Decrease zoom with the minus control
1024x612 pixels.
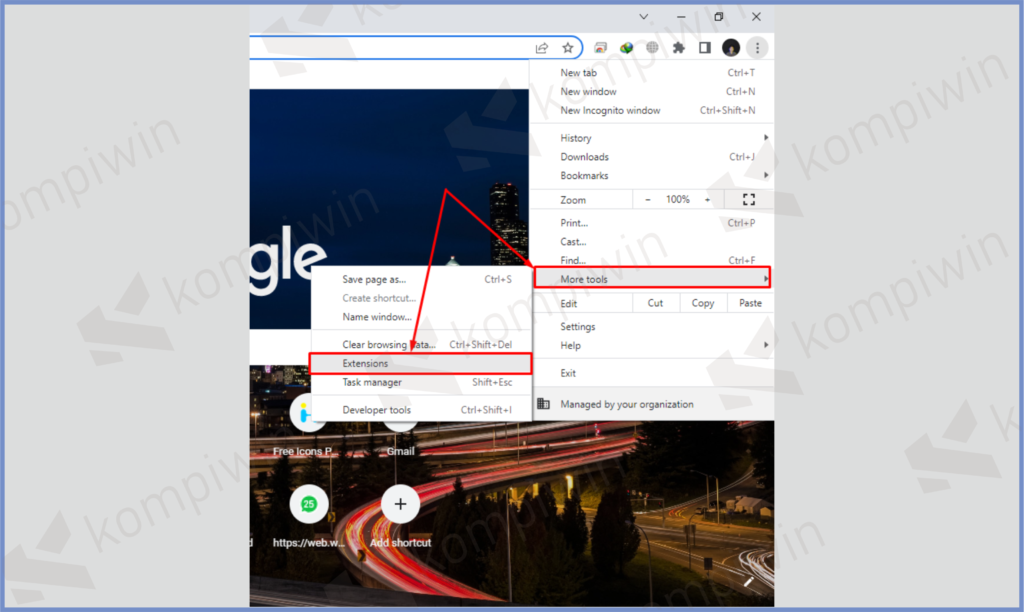coord(646,199)
